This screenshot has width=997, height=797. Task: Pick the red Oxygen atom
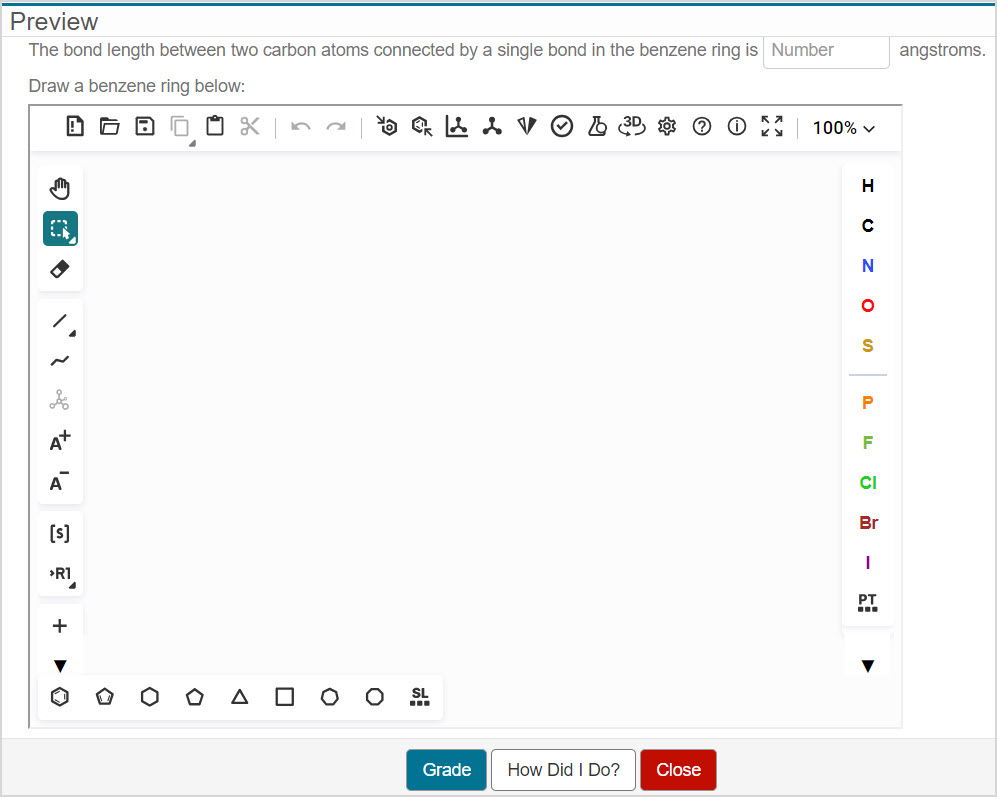pos(868,306)
